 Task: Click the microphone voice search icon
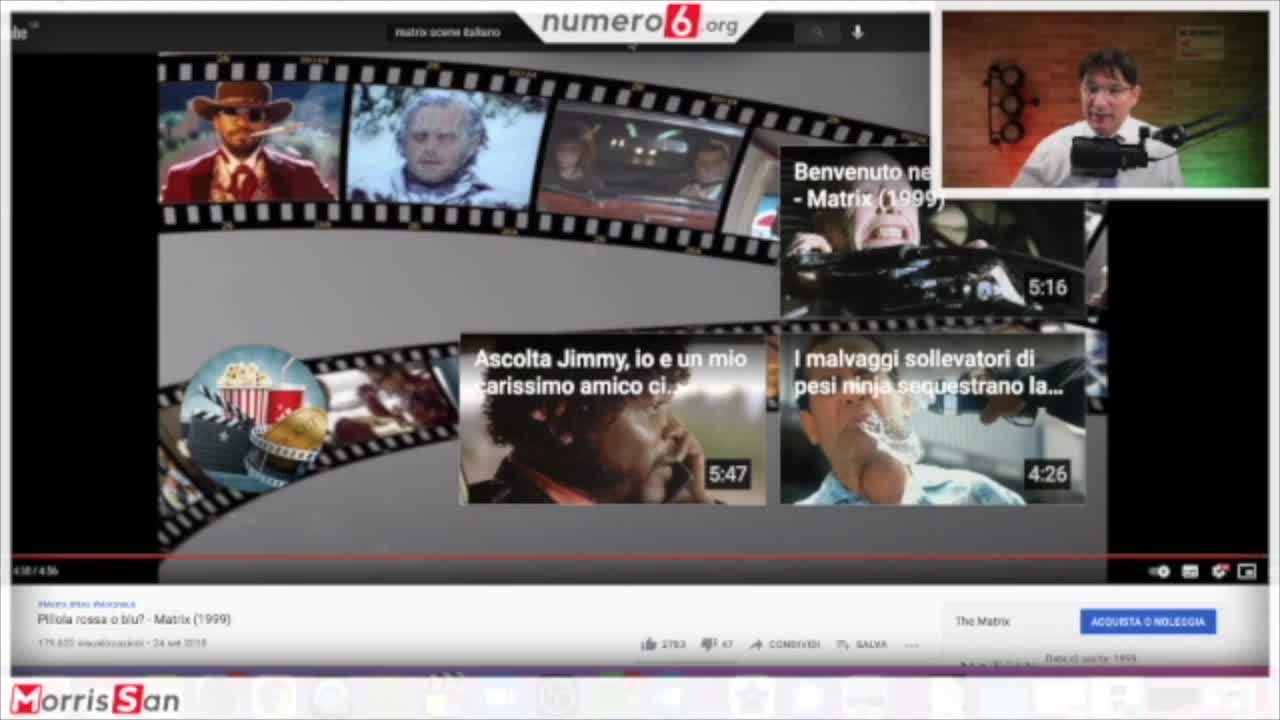pyautogui.click(x=857, y=32)
